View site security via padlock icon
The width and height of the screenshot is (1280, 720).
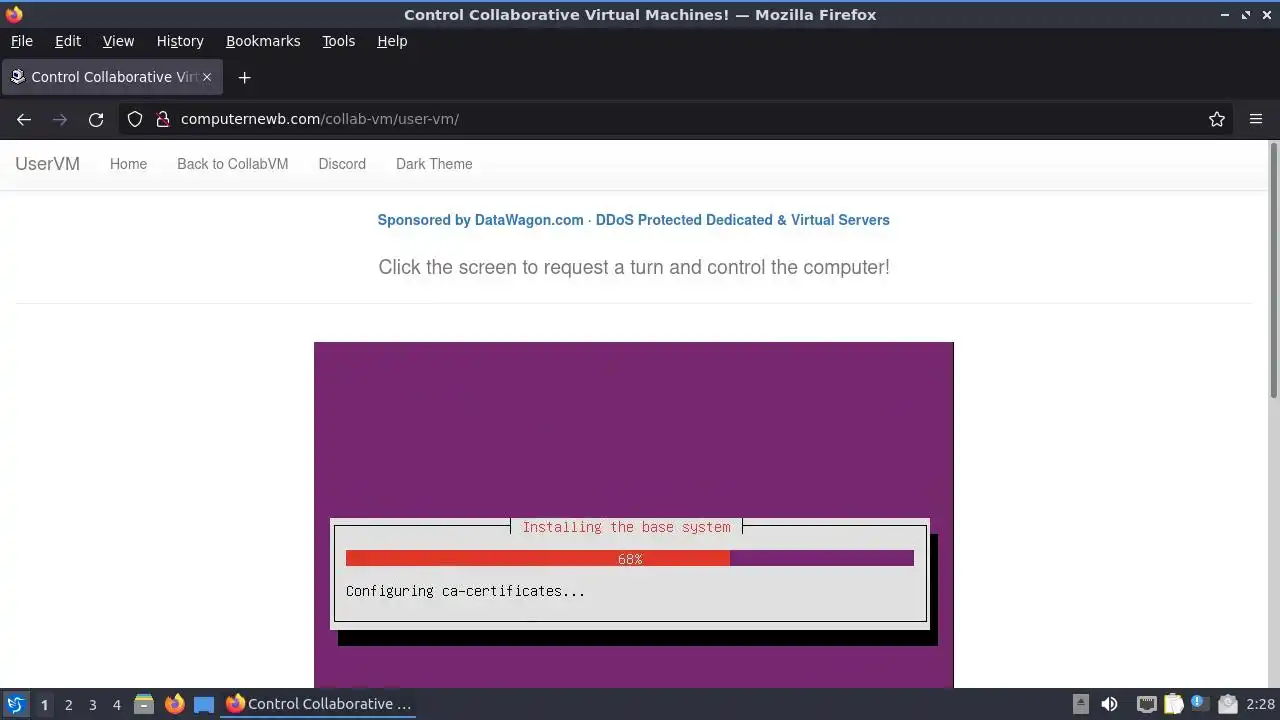tap(162, 119)
